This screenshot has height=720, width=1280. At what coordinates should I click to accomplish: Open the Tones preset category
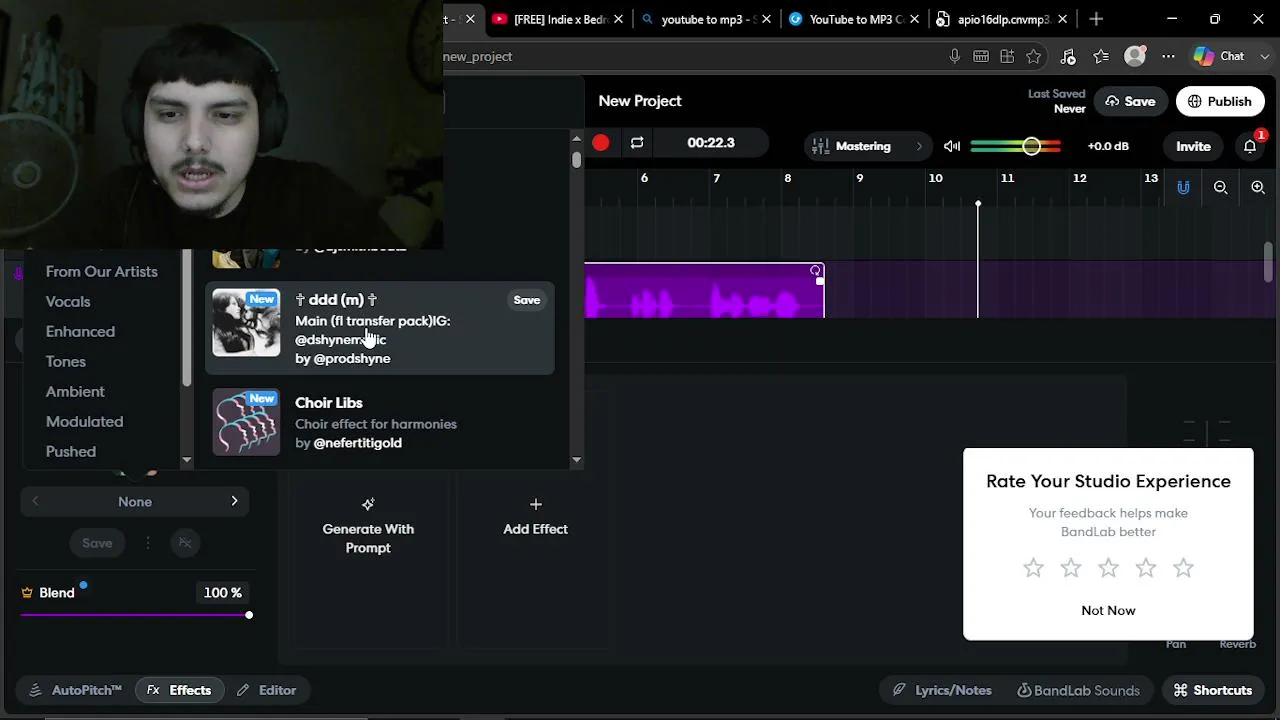click(x=66, y=361)
